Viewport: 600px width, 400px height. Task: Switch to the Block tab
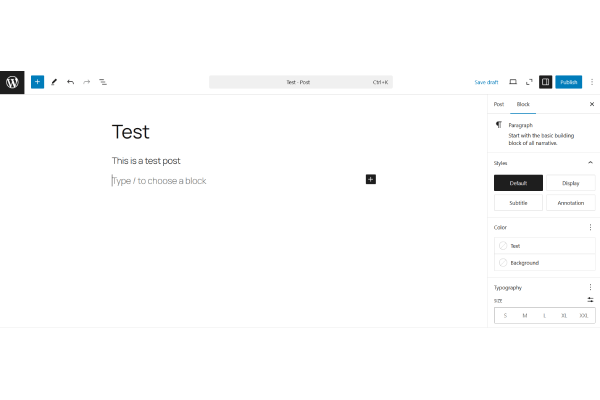pyautogui.click(x=522, y=104)
